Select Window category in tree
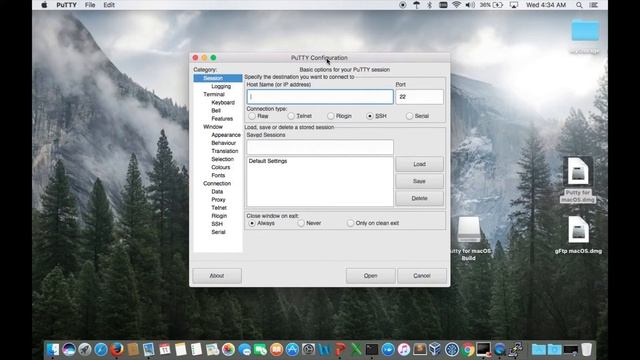The image size is (640, 360). pos(213,127)
